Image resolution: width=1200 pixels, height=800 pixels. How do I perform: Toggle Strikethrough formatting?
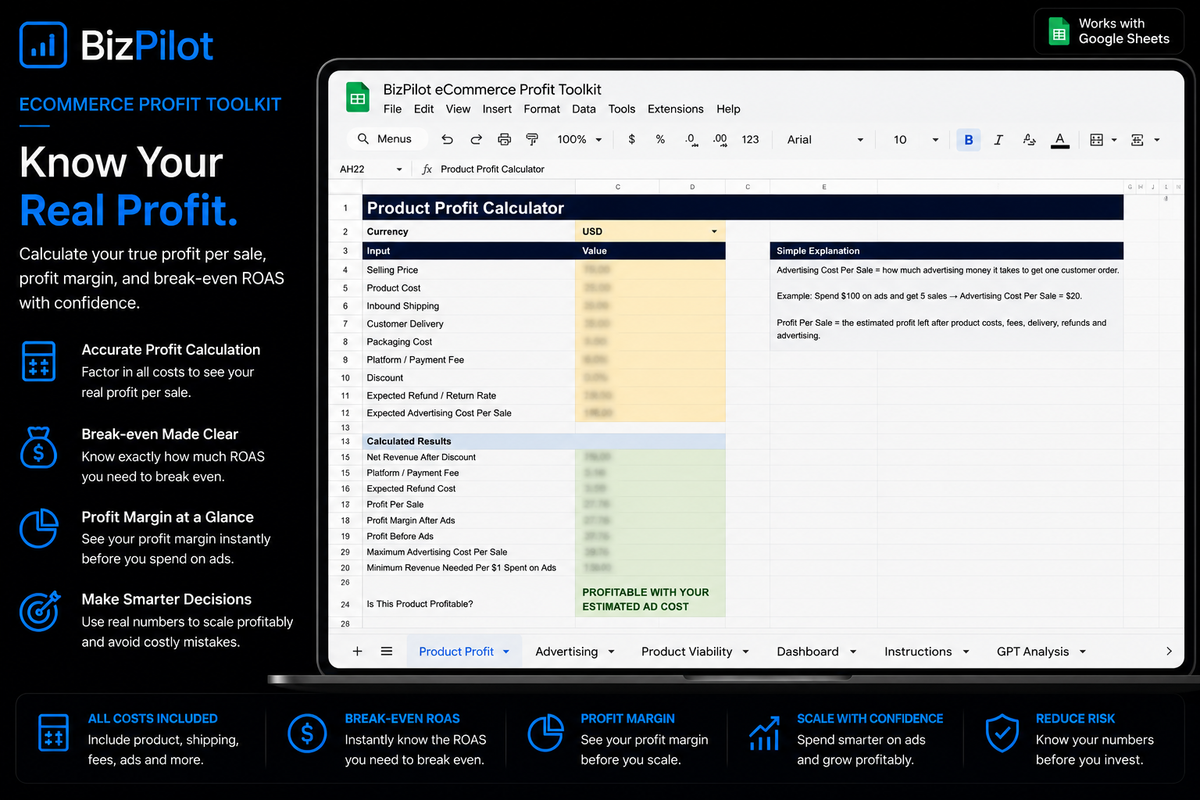1029,140
